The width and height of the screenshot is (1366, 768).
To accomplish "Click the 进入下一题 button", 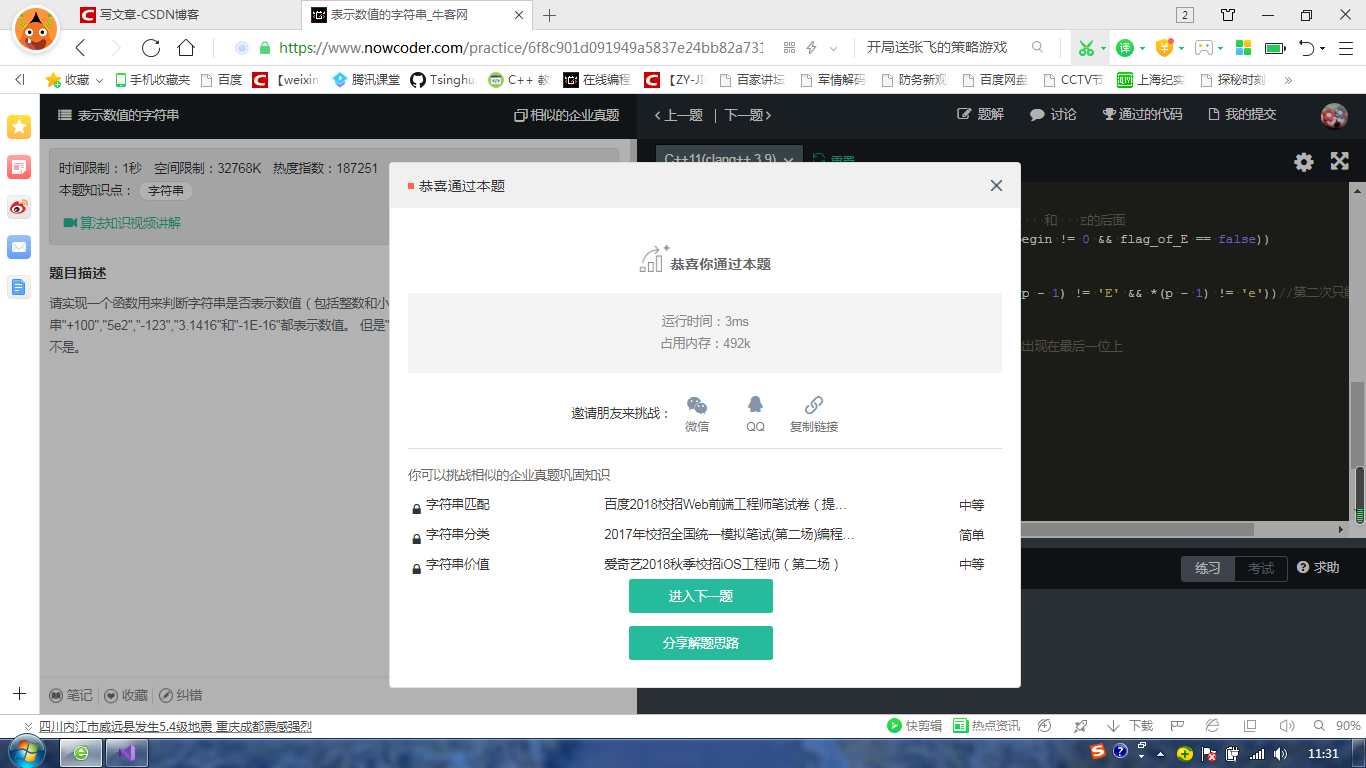I will 700,596.
